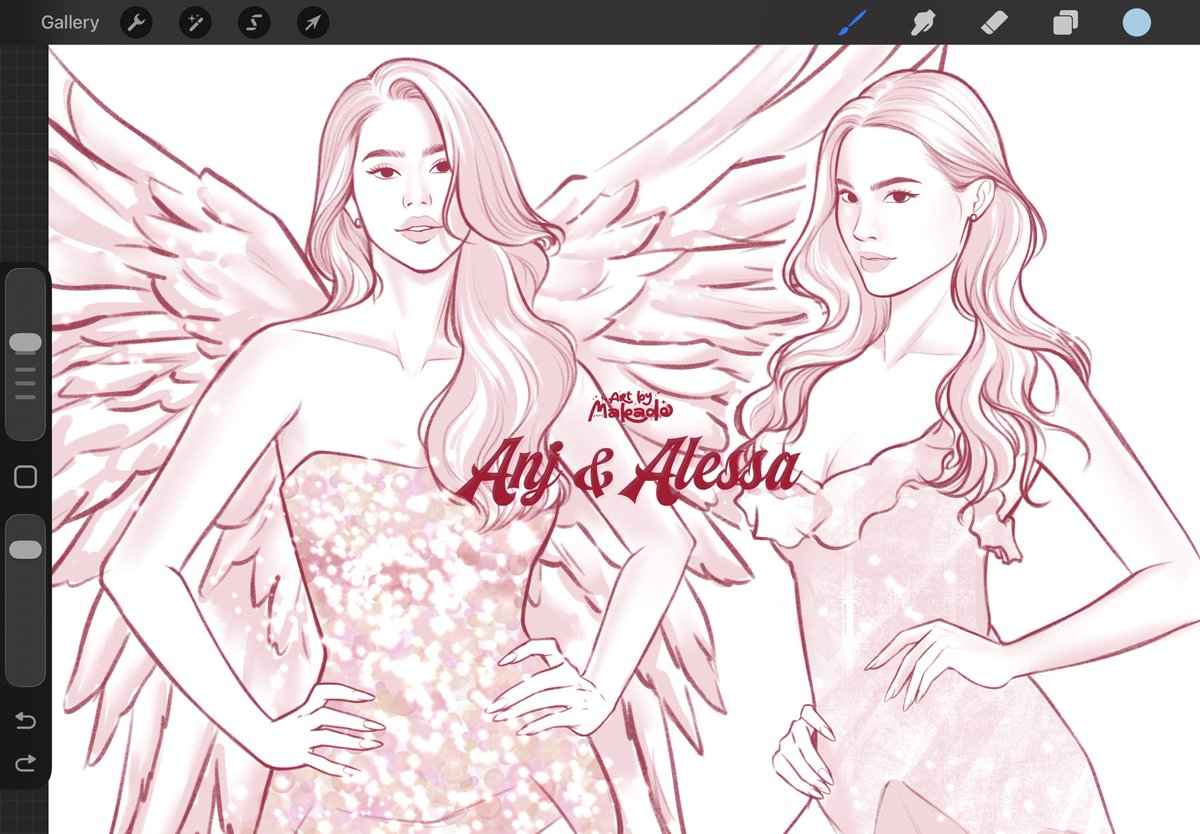Image resolution: width=1200 pixels, height=834 pixels.
Task: Open the light blue color picker
Action: pos(1136,22)
